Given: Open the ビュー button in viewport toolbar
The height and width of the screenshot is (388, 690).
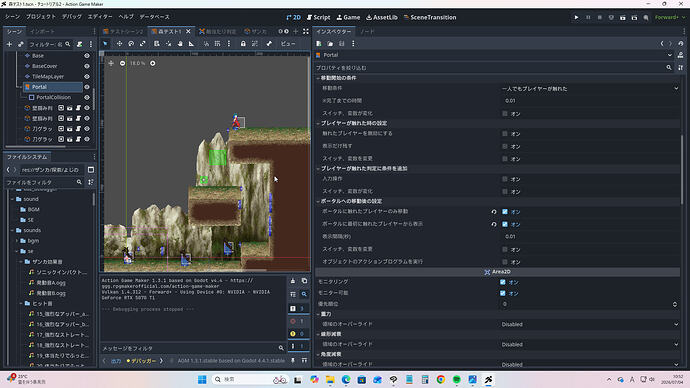Looking at the screenshot, I should click(288, 44).
